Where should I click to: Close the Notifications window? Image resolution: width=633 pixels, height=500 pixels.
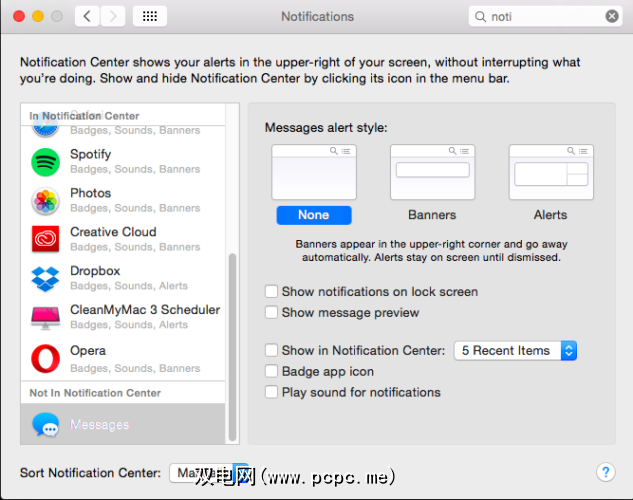tap(19, 16)
